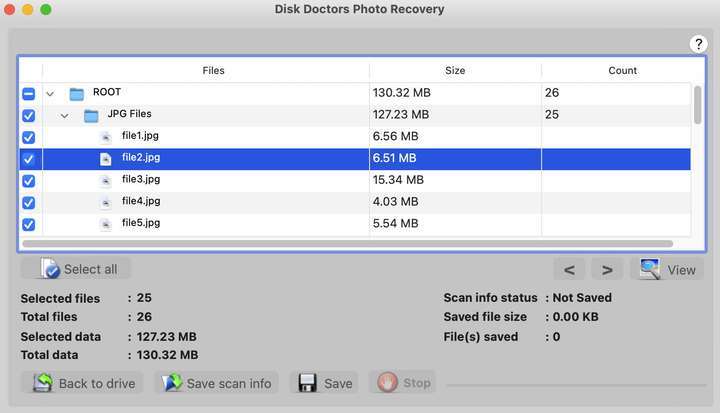Screen dimensions: 720x413
Task: Sort by the Count column header
Action: coord(623,71)
